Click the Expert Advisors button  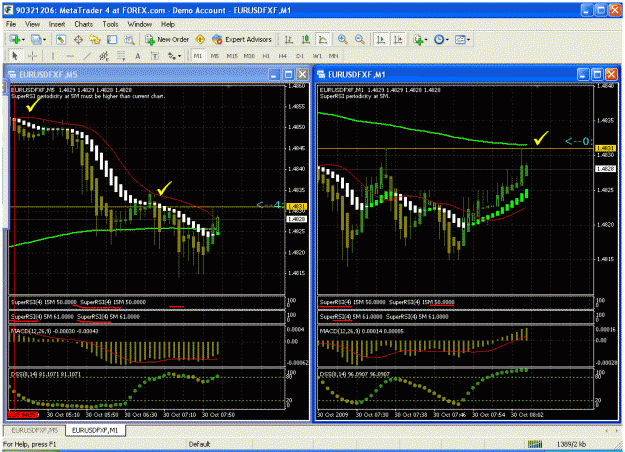242,39
